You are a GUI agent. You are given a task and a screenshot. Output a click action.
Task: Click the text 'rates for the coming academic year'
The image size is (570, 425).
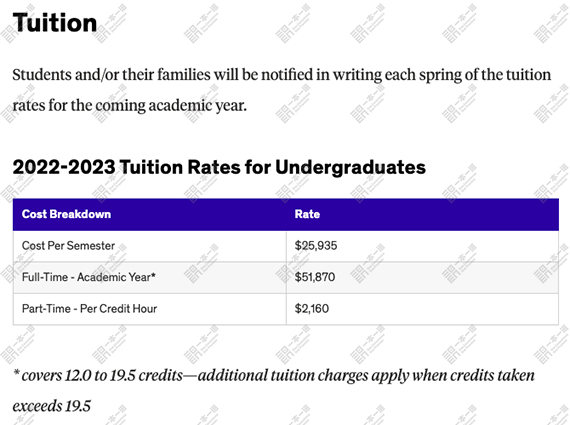pos(130,106)
